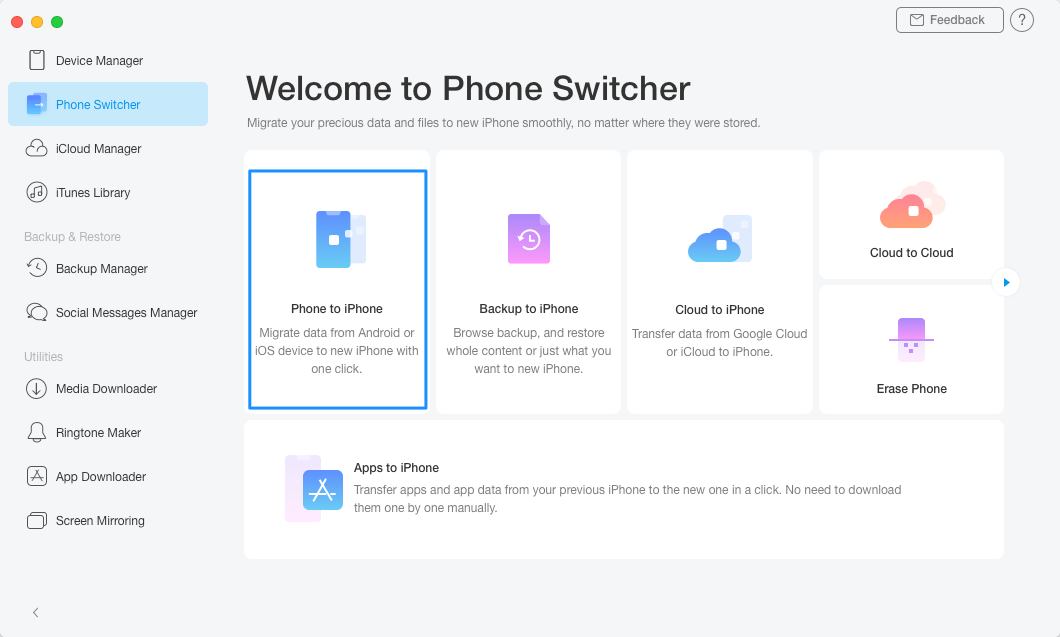
Task: Click the Screen Mirroring icon
Action: (x=37, y=520)
